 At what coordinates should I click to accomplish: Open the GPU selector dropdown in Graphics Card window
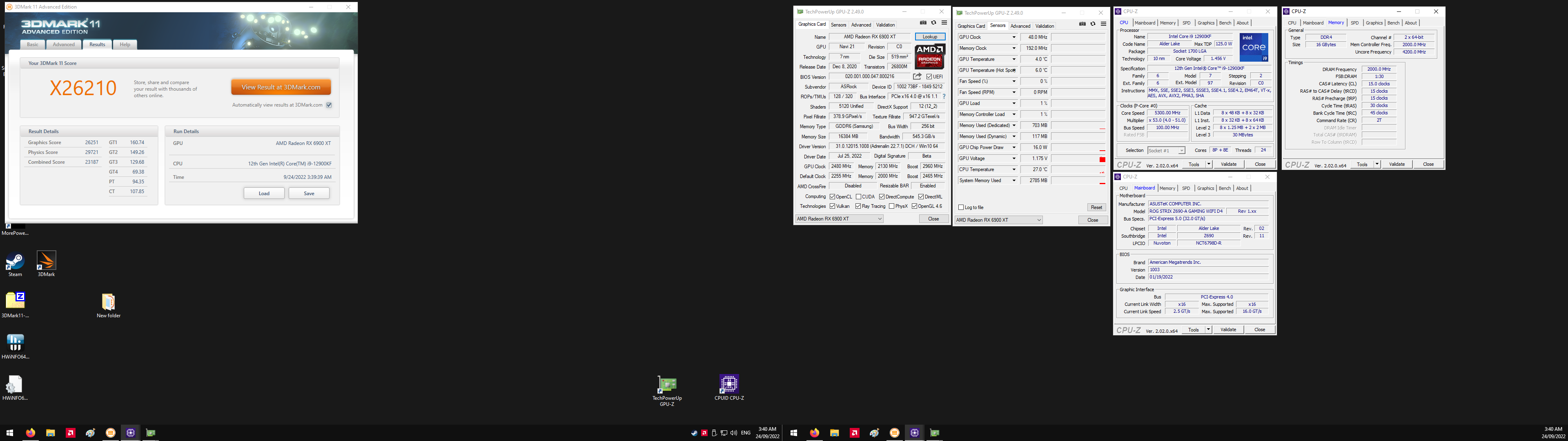pos(840,219)
